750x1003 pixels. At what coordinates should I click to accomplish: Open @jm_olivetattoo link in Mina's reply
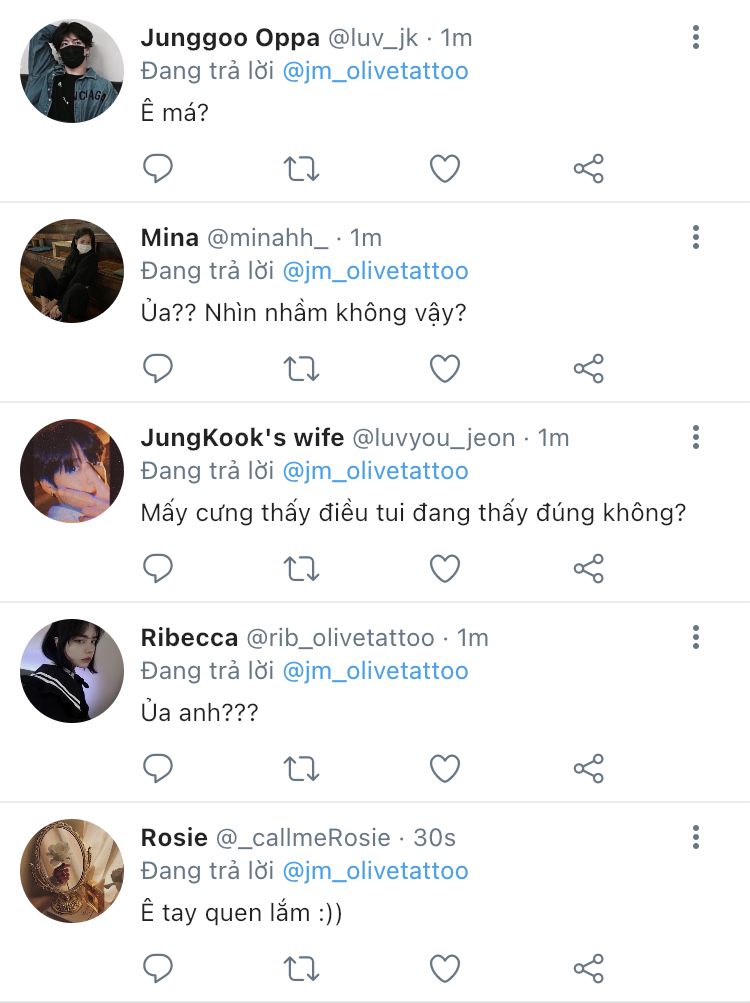click(375, 271)
